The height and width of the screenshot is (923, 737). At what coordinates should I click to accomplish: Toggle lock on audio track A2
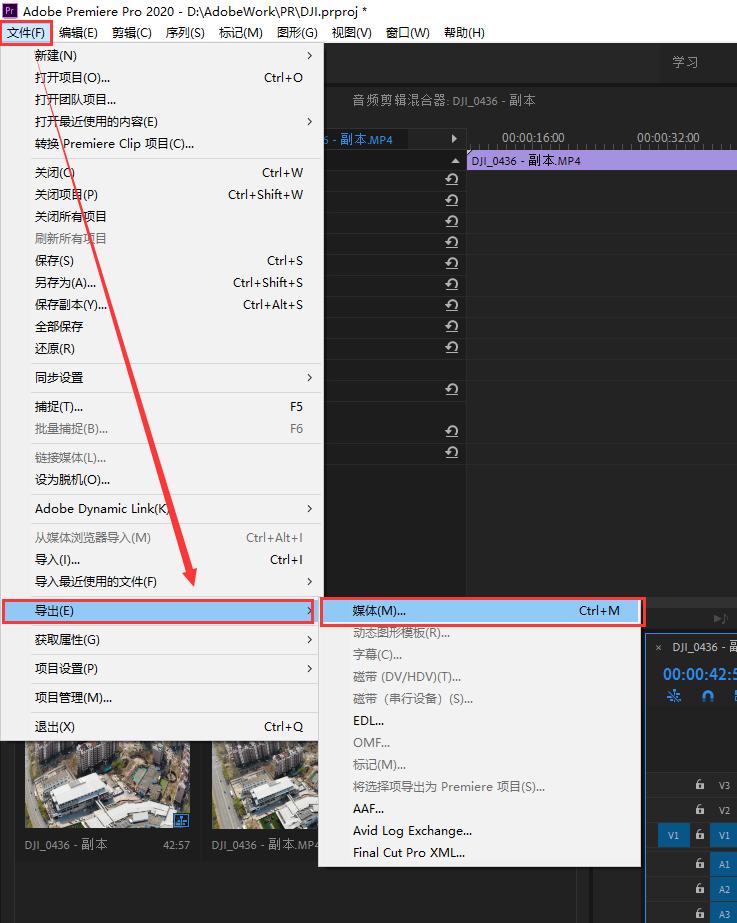tap(699, 889)
